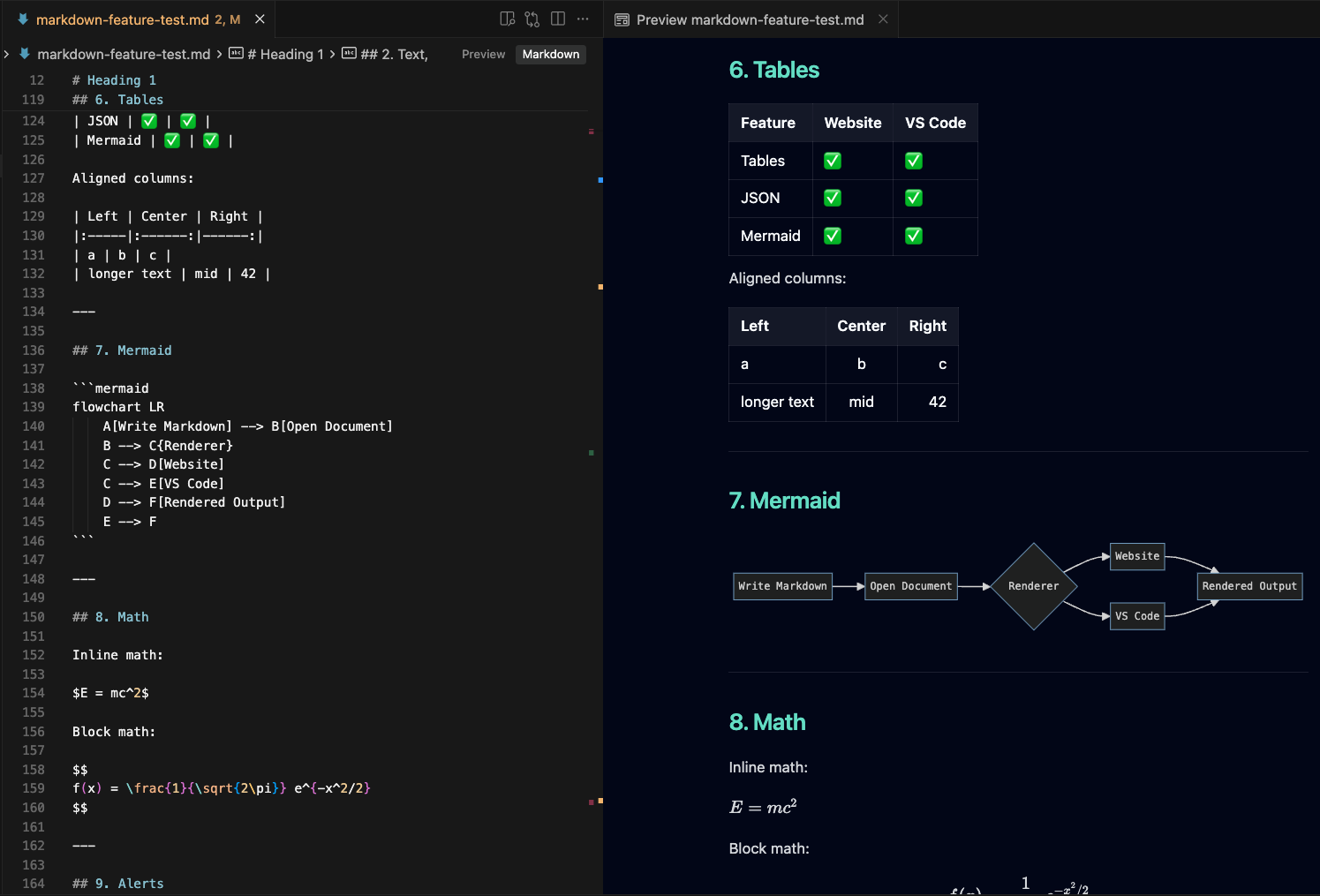Viewport: 1320px width, 896px height.
Task: Click the 'Write Markdown' node in the Mermaid diagram
Action: (783, 586)
